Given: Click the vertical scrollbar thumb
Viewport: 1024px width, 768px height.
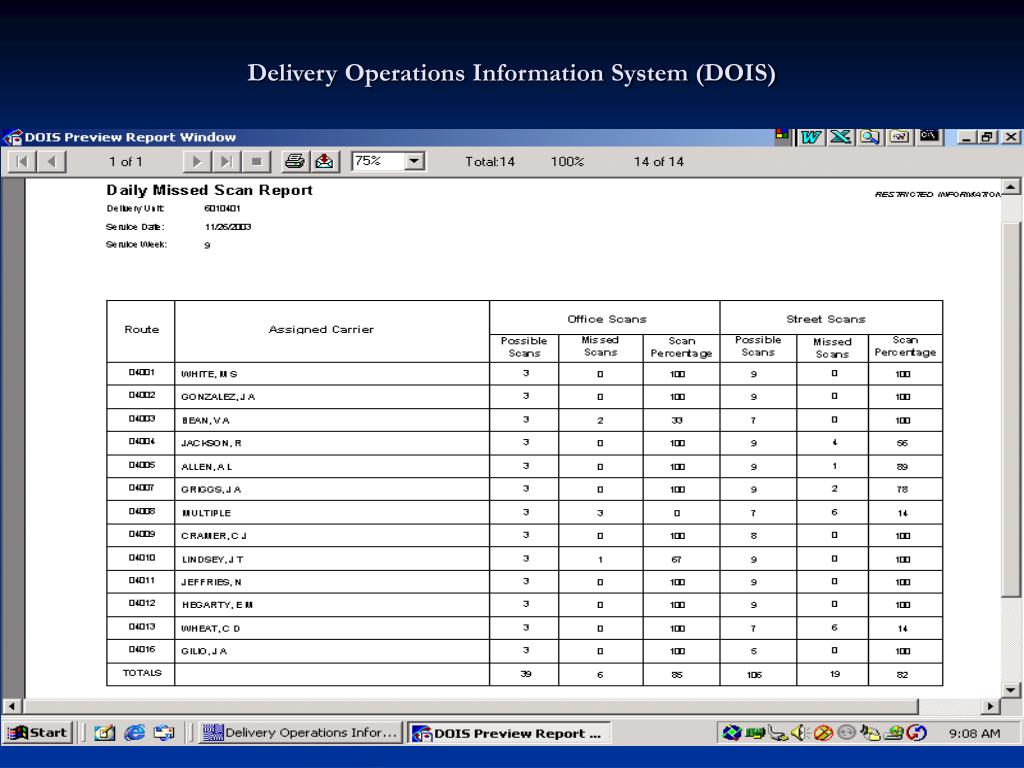Looking at the screenshot, I should [x=1011, y=409].
